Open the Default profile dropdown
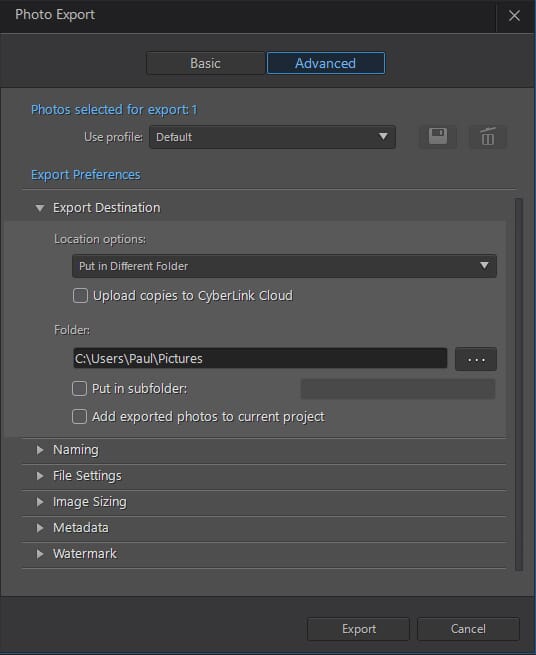This screenshot has height=655, width=536. (x=272, y=137)
